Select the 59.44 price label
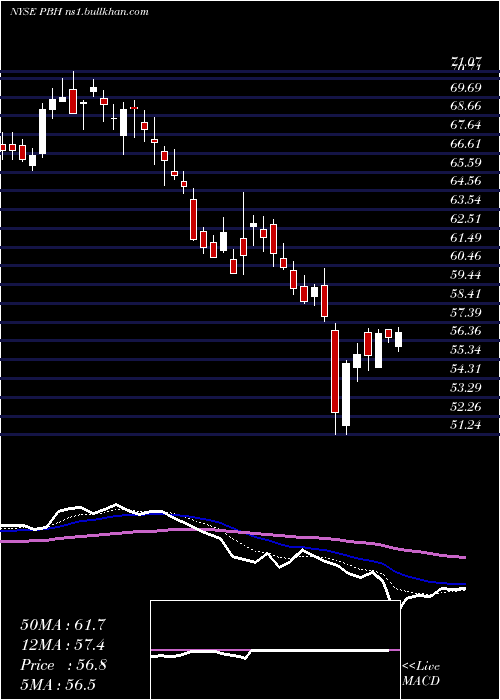This screenshot has width=500, height=700. [466, 275]
